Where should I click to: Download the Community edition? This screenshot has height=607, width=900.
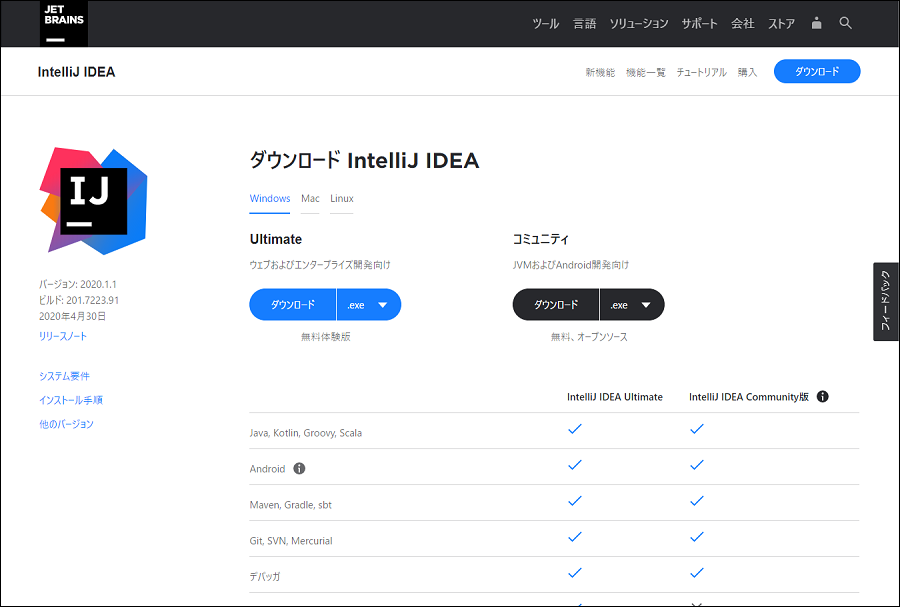click(x=556, y=305)
